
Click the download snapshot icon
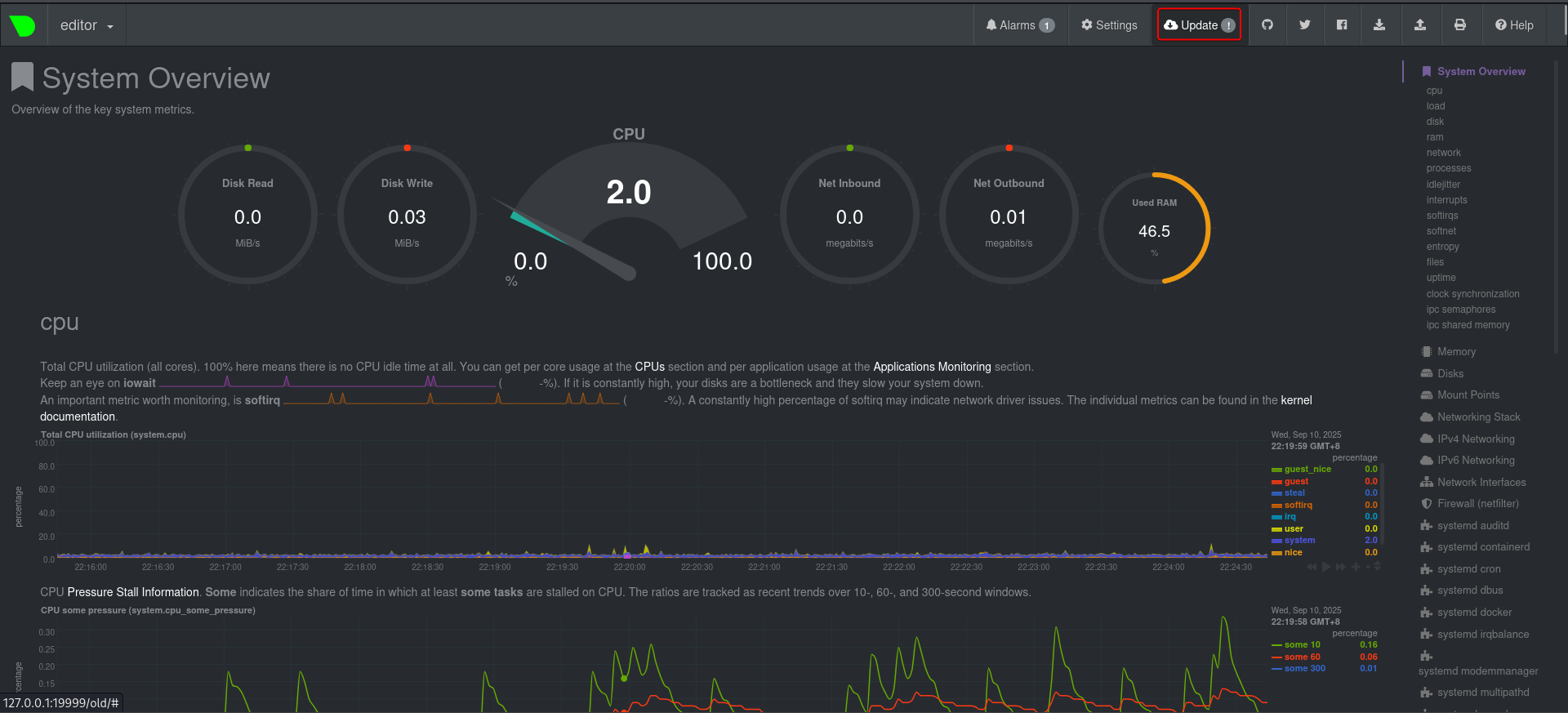click(x=1379, y=25)
